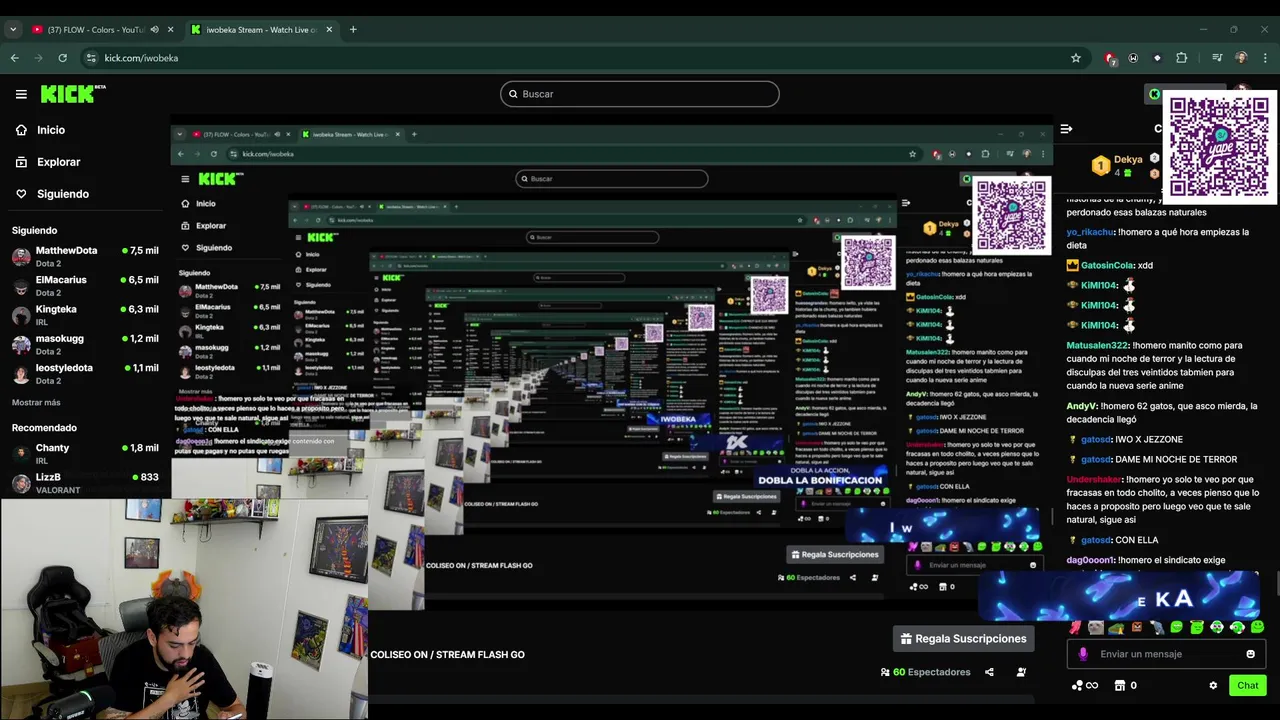Open the ElMacarius channel
Image resolution: width=1280 pixels, height=720 pixels.
[85, 285]
